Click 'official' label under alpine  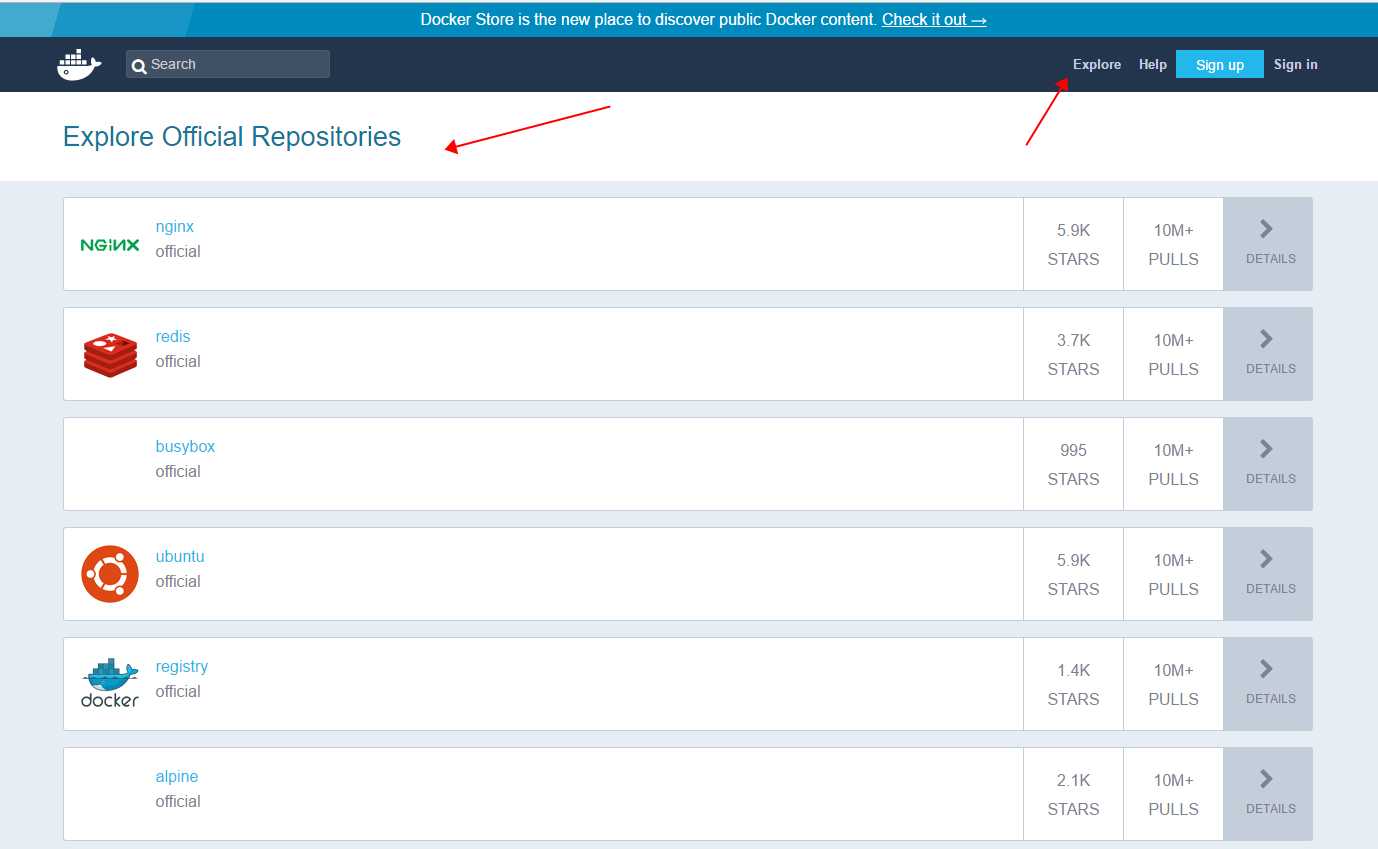tap(178, 802)
